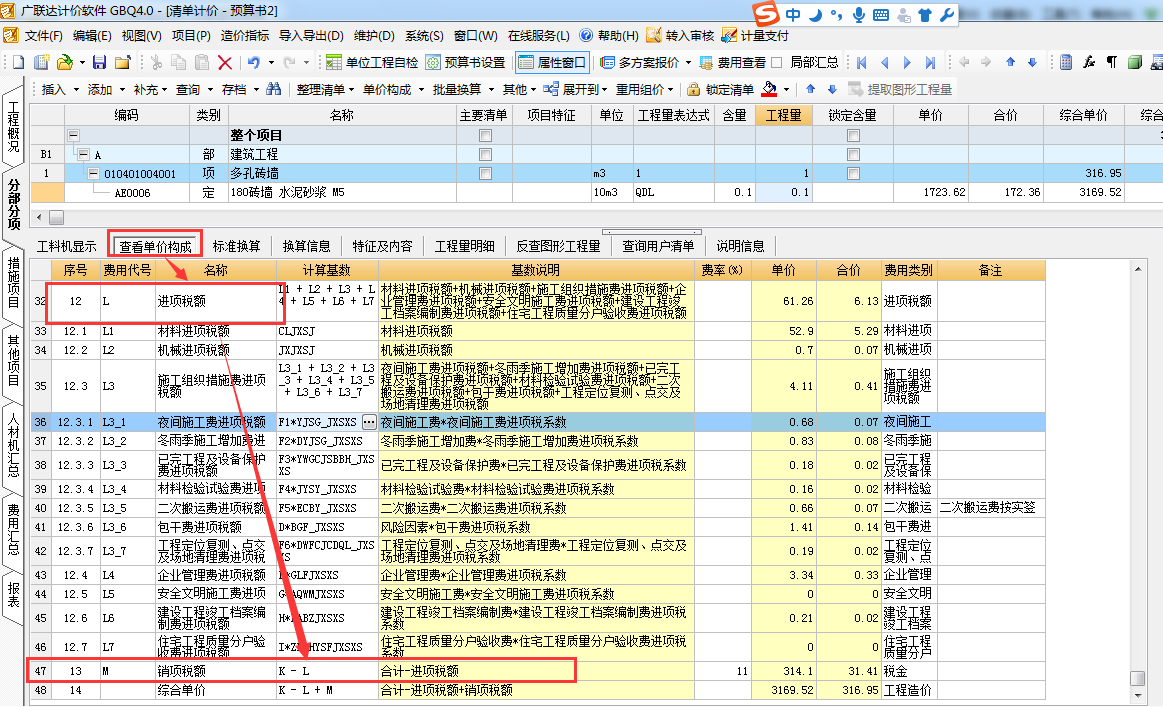Go to the next record arrow
The width and height of the screenshot is (1163, 707).
point(907,62)
